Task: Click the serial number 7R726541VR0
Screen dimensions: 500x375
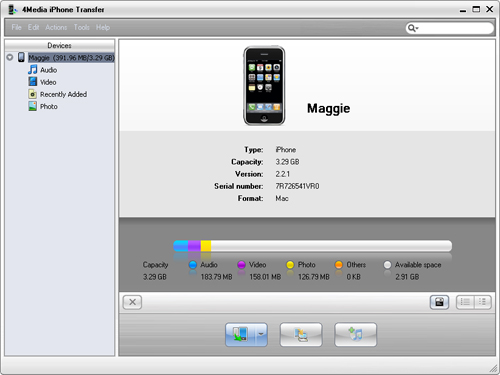Action: pyautogui.click(x=297, y=186)
